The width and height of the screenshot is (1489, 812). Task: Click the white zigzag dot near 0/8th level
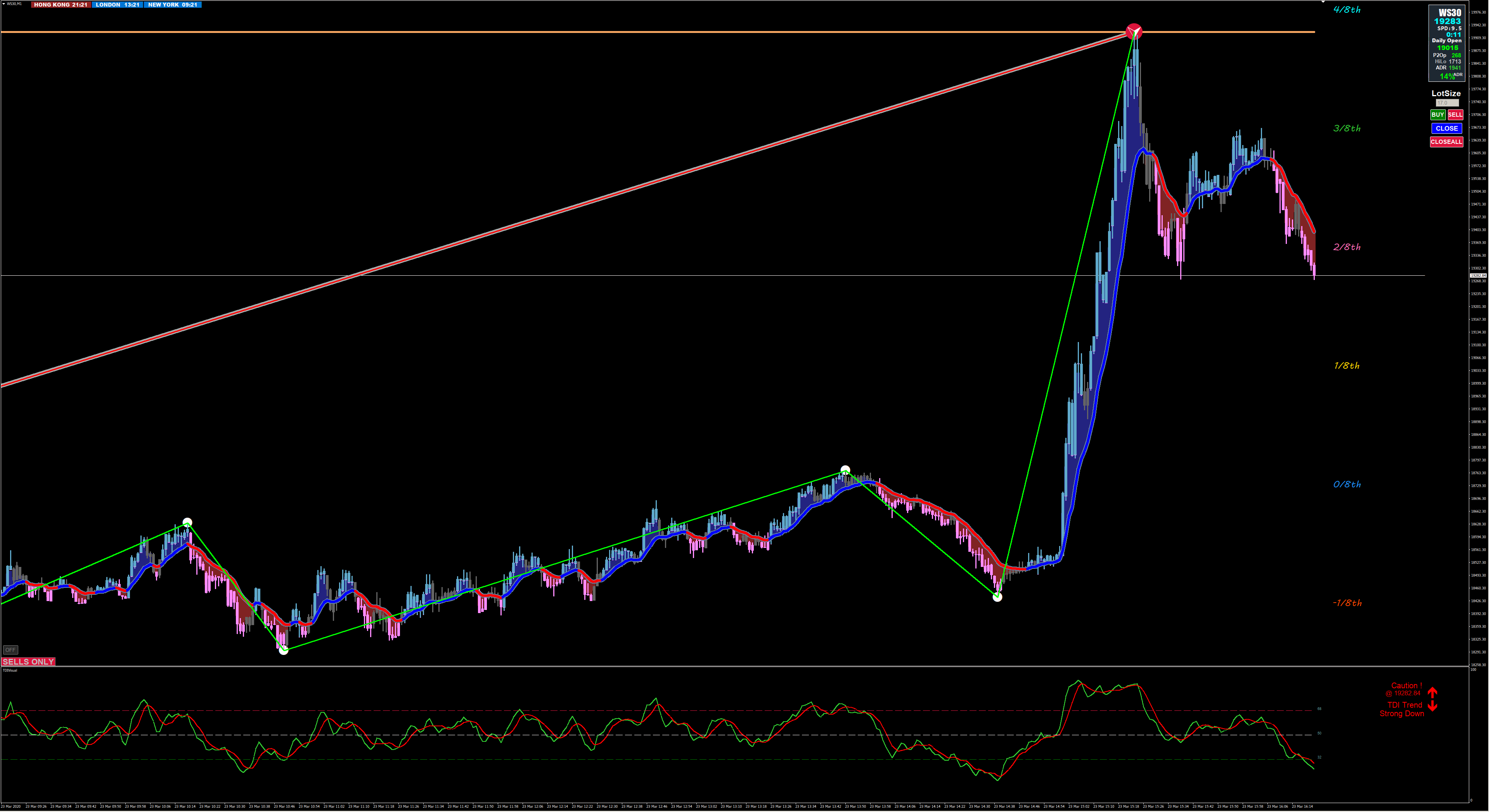click(845, 470)
